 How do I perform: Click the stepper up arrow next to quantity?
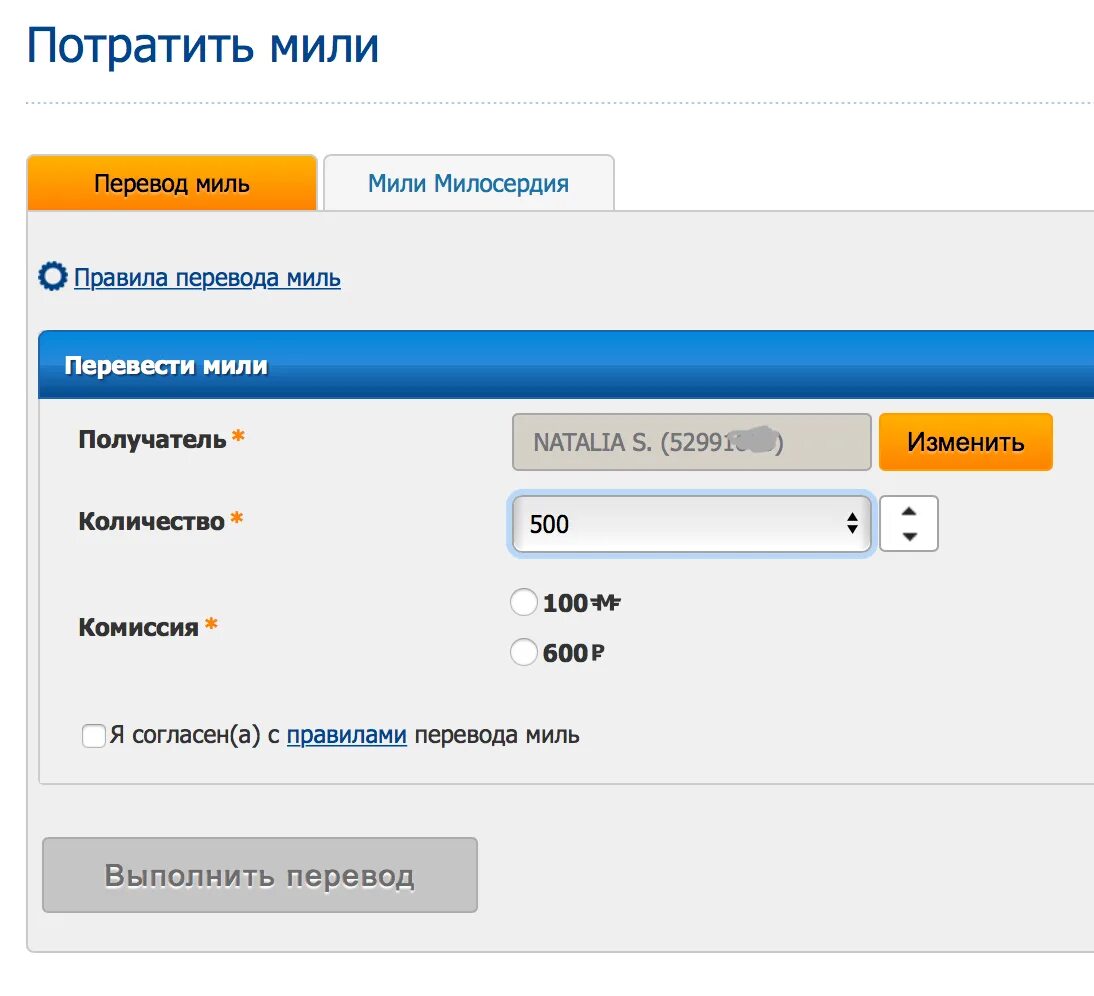(x=908, y=511)
